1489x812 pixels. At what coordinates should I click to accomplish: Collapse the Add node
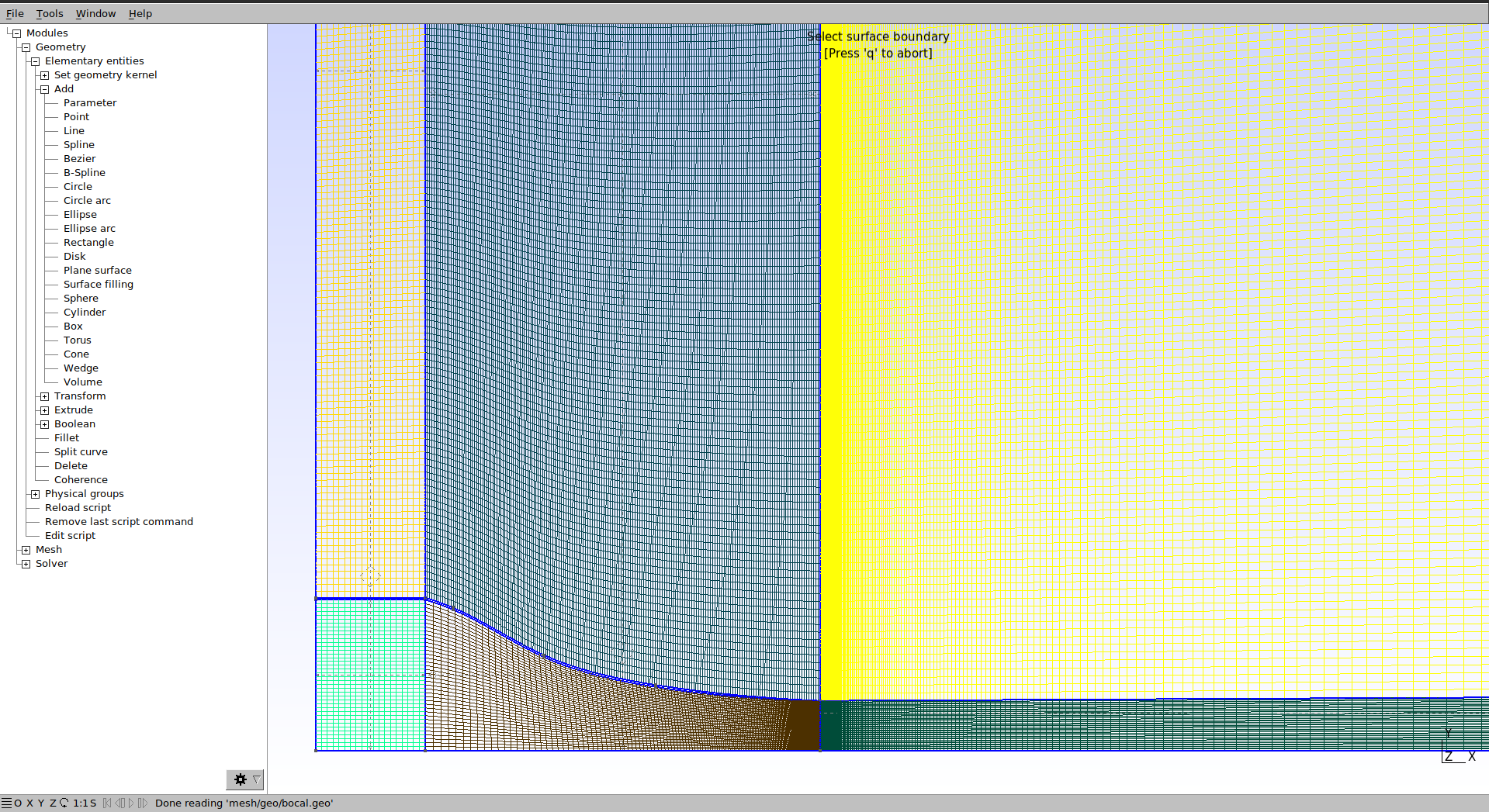click(44, 89)
